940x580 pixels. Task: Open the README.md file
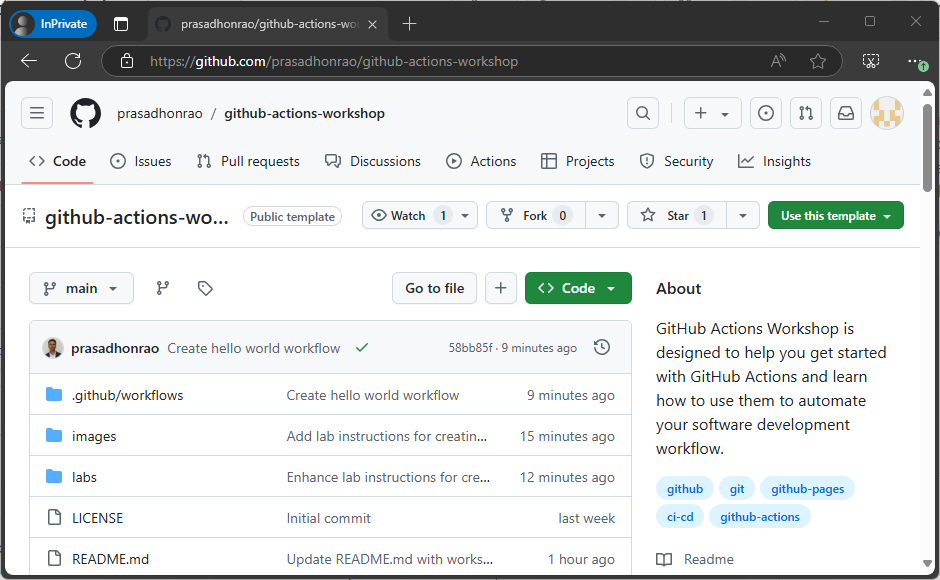[x=110, y=559]
